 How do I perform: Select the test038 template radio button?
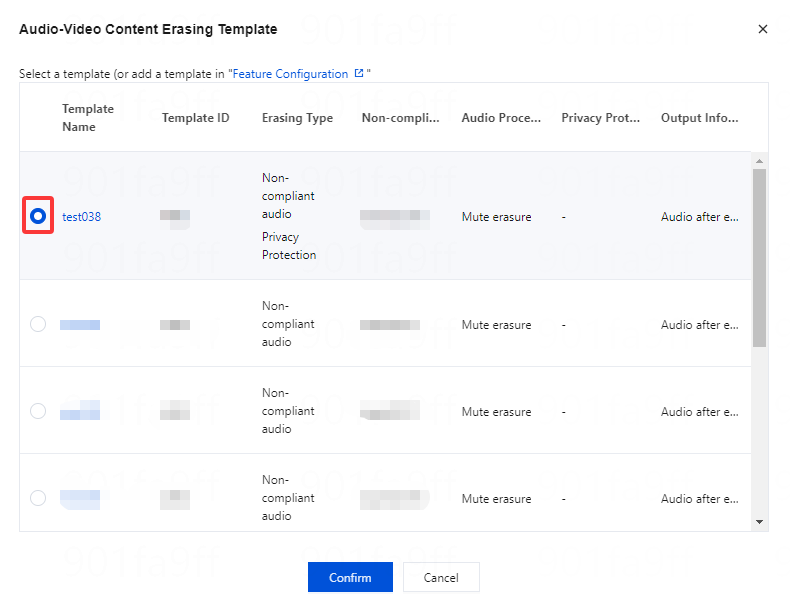point(38,216)
